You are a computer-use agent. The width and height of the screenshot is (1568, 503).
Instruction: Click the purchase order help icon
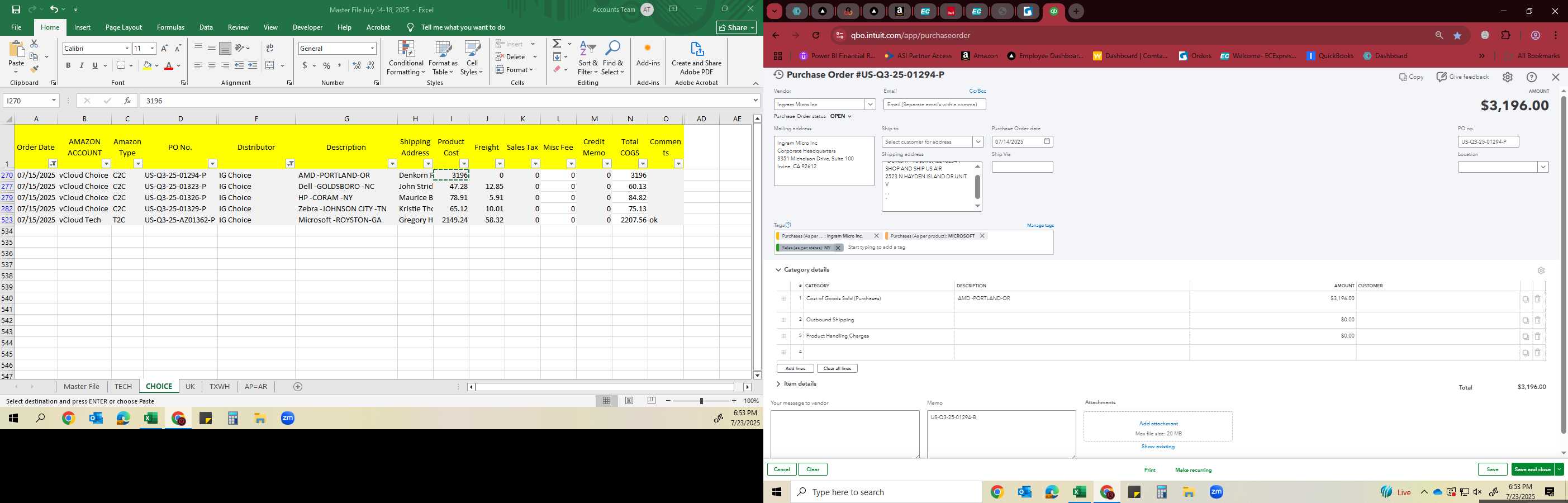(x=1532, y=77)
